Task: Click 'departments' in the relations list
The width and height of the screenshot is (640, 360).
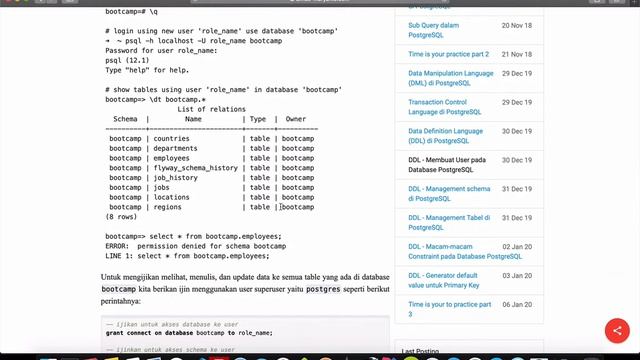Action: tap(176, 148)
